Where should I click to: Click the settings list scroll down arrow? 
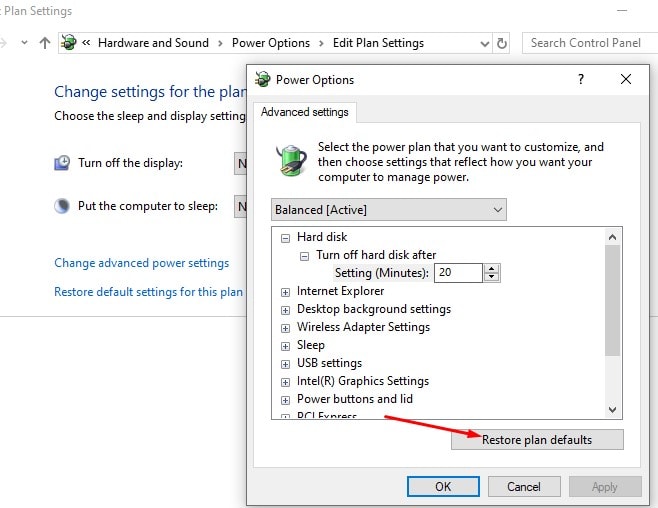click(612, 409)
